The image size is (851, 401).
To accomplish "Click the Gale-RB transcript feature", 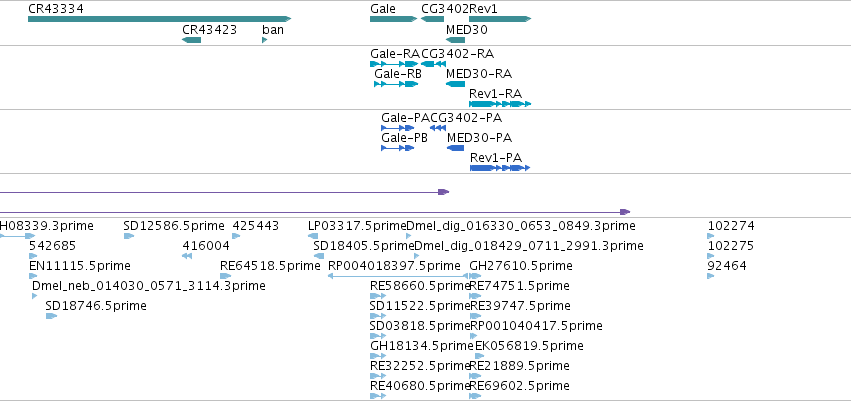I will (x=396, y=84).
